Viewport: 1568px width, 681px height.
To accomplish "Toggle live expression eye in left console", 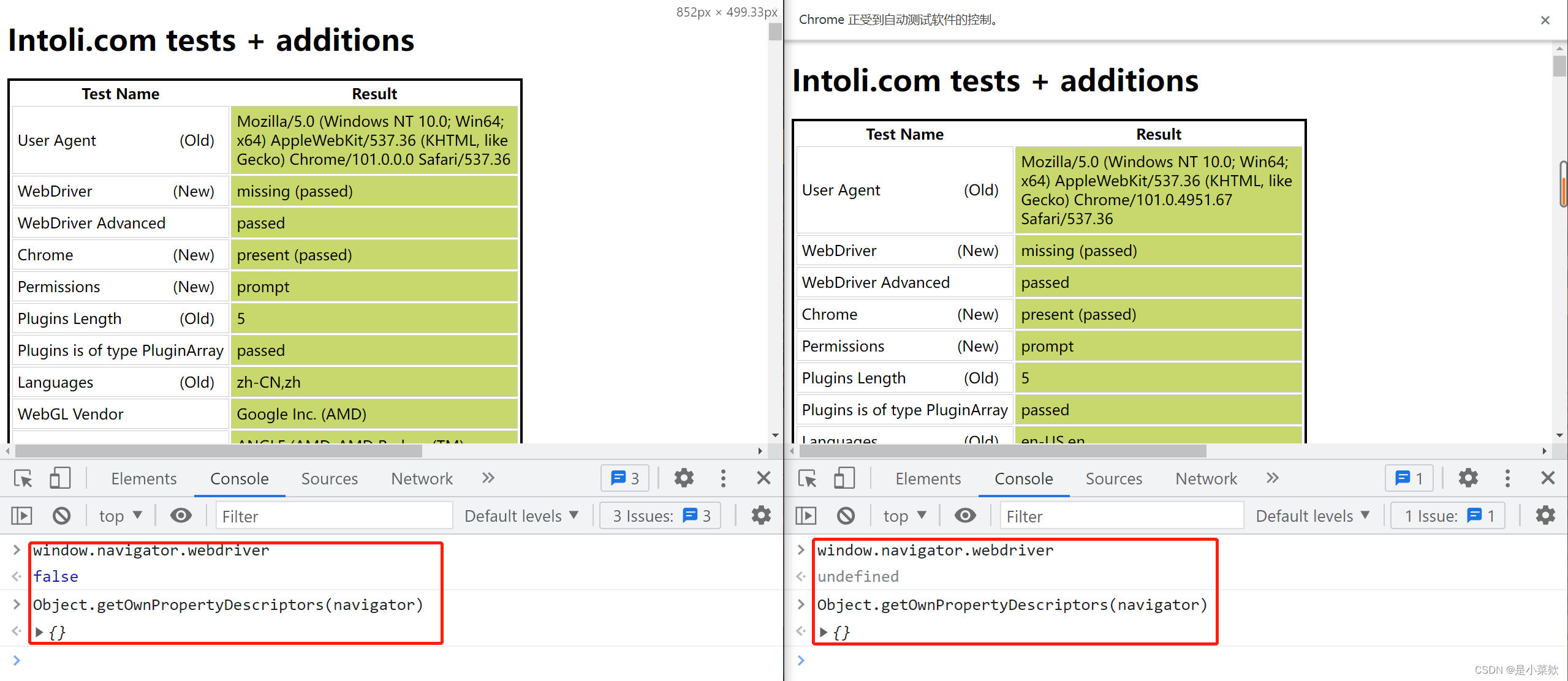I will click(x=181, y=516).
